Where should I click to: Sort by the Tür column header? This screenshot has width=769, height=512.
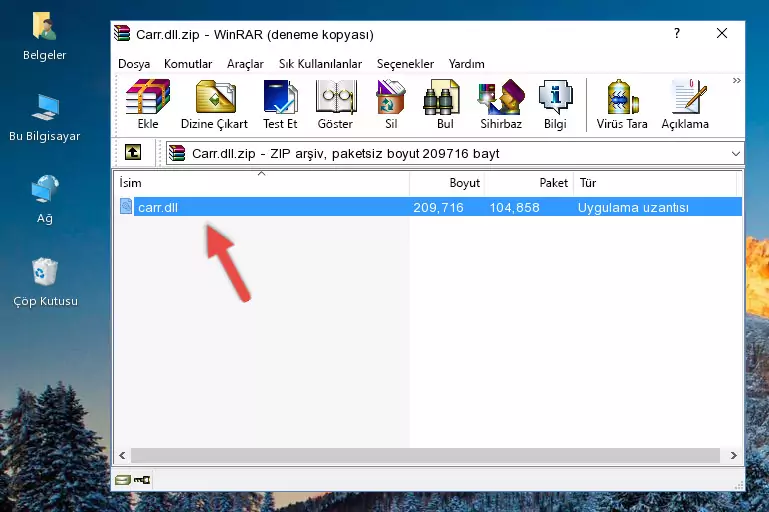point(655,182)
